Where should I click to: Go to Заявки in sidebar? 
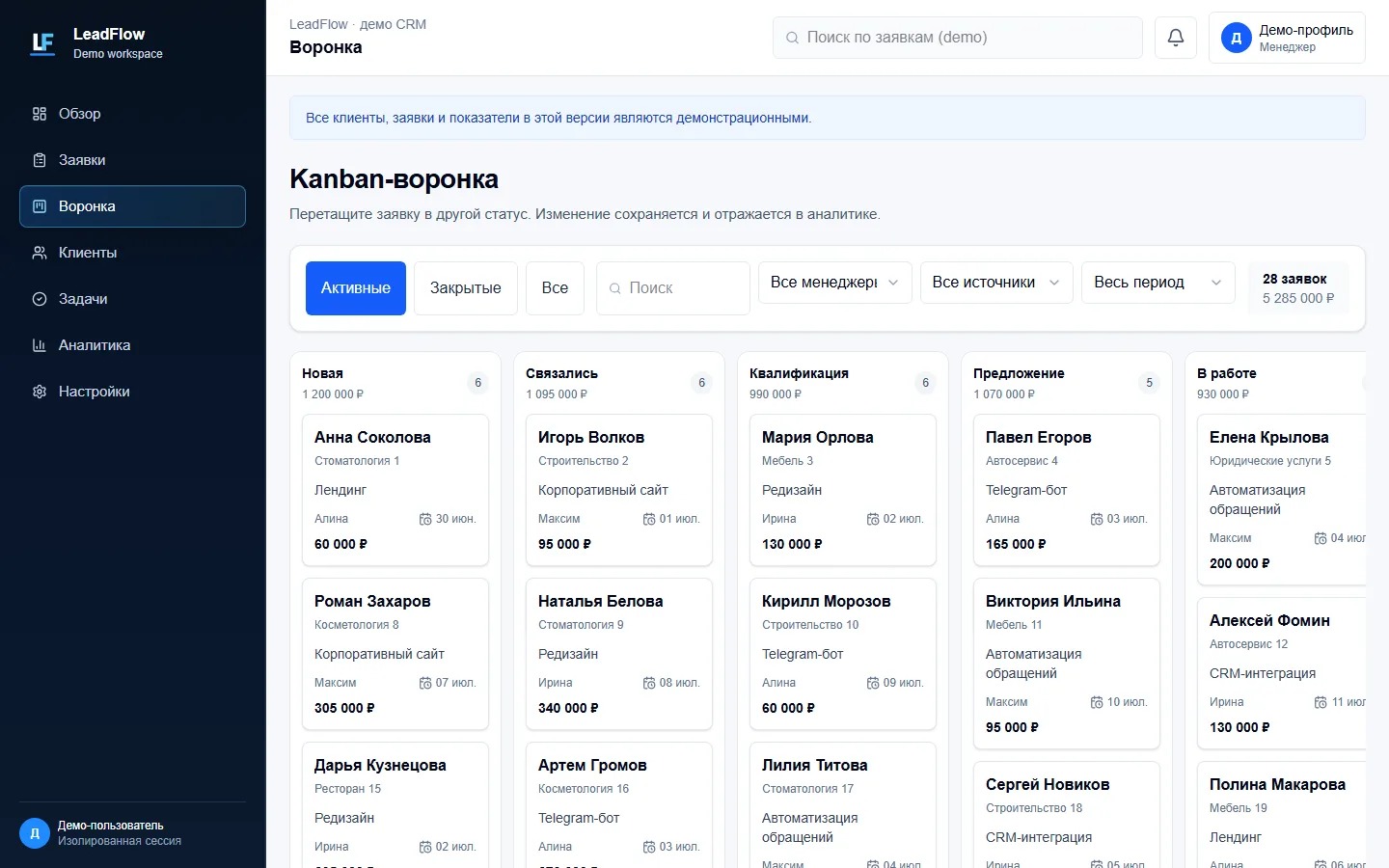click(132, 160)
